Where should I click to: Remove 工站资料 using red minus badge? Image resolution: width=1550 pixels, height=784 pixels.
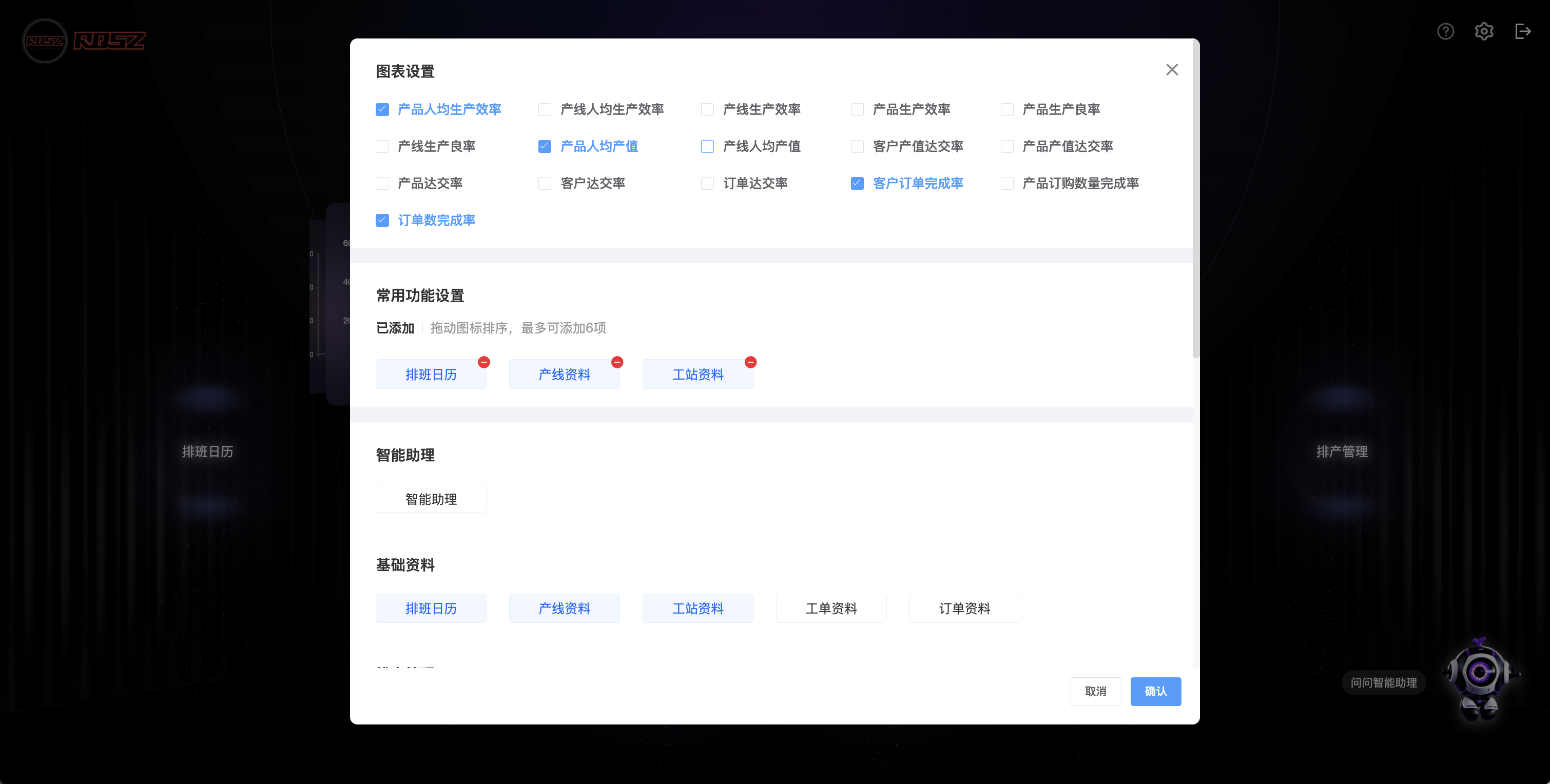[750, 362]
